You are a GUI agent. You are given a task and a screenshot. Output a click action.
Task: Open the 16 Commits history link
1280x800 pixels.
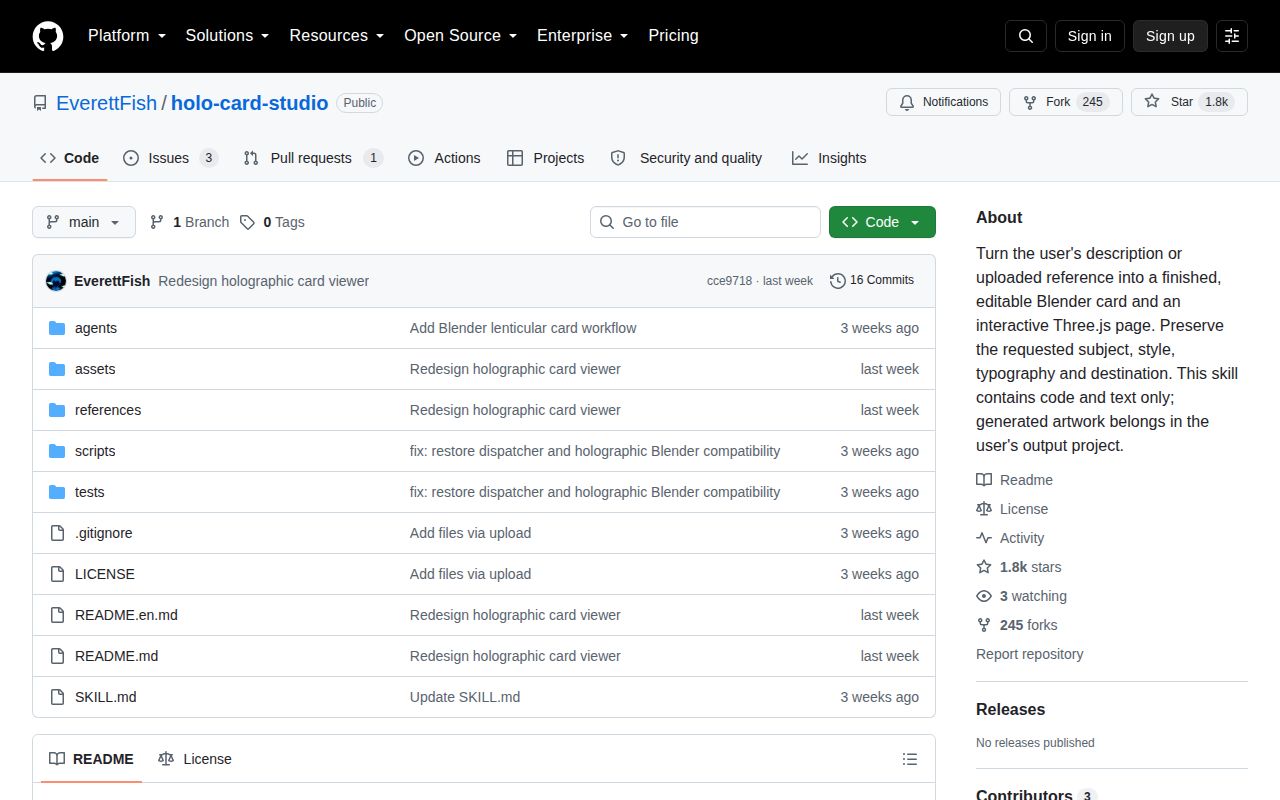coord(872,281)
